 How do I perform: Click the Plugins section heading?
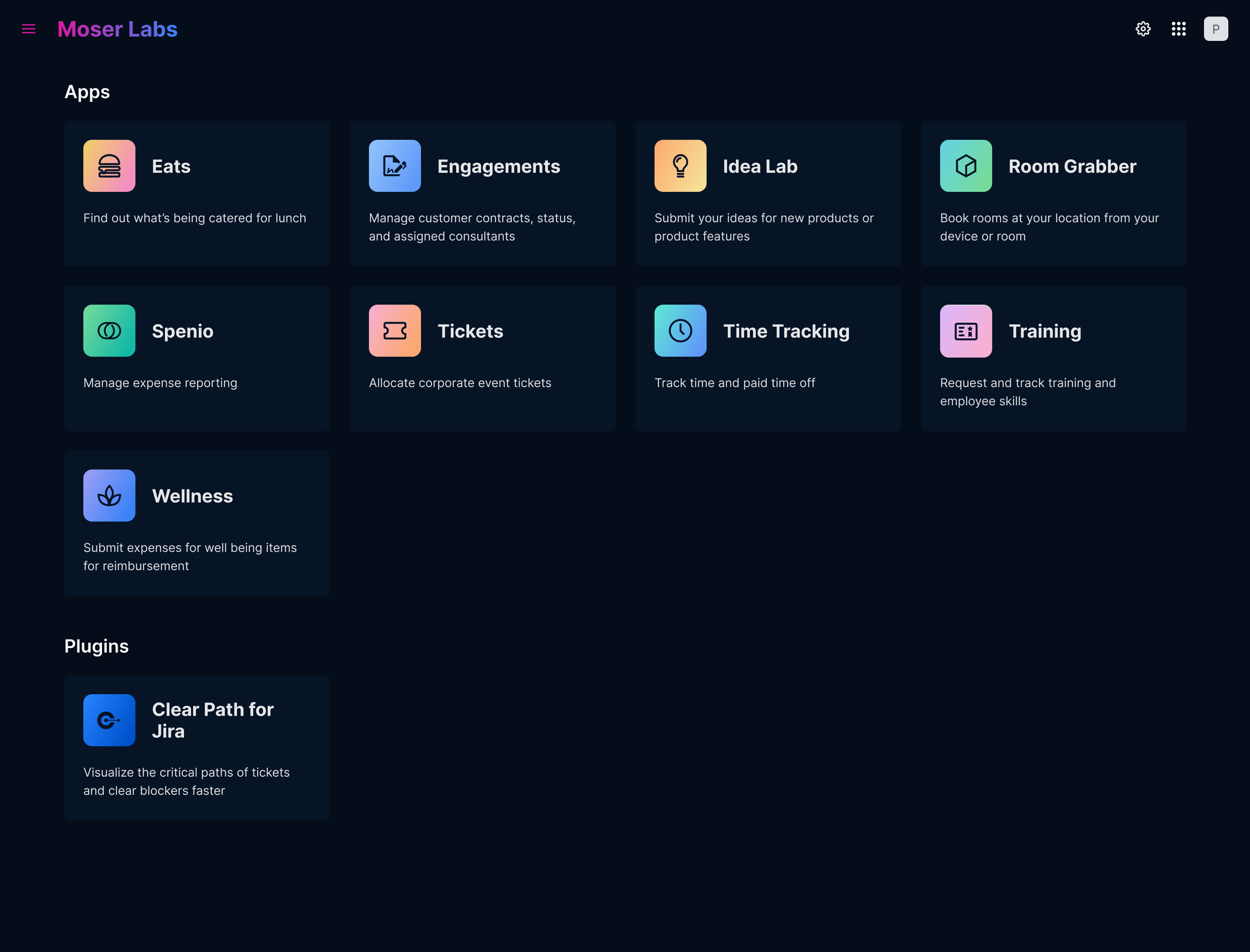(x=96, y=646)
